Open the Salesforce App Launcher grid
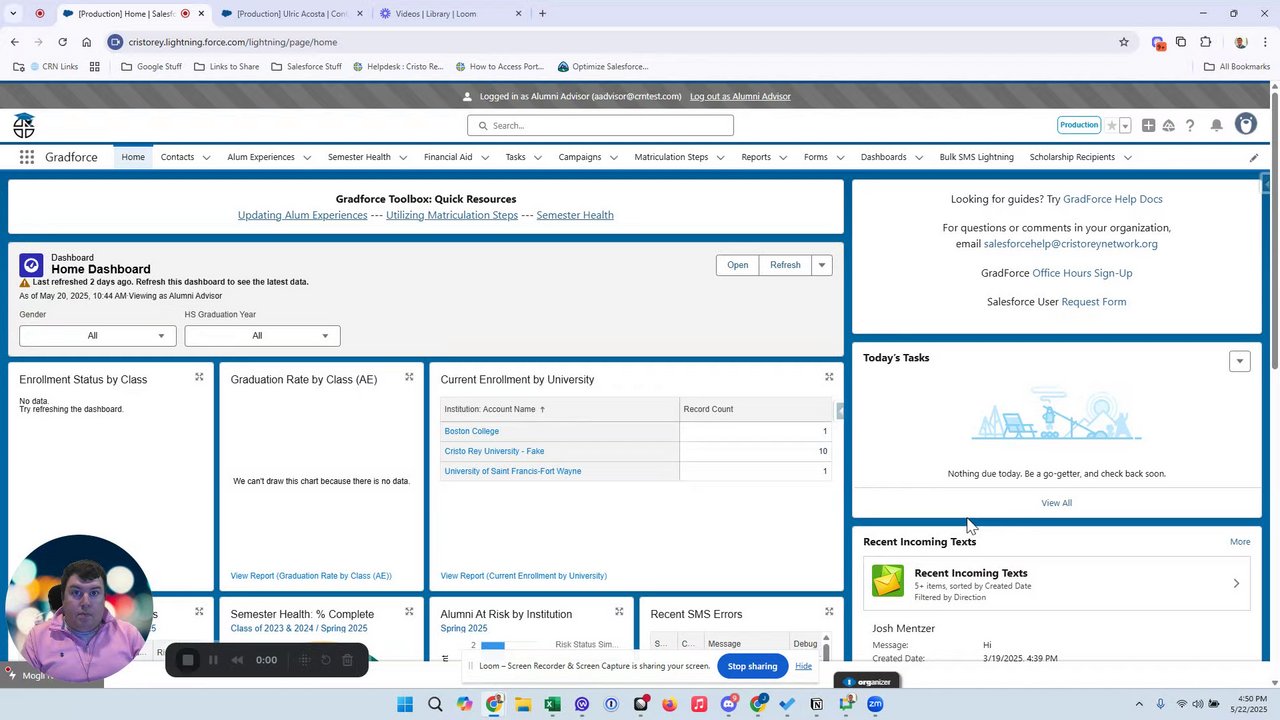 tap(27, 157)
